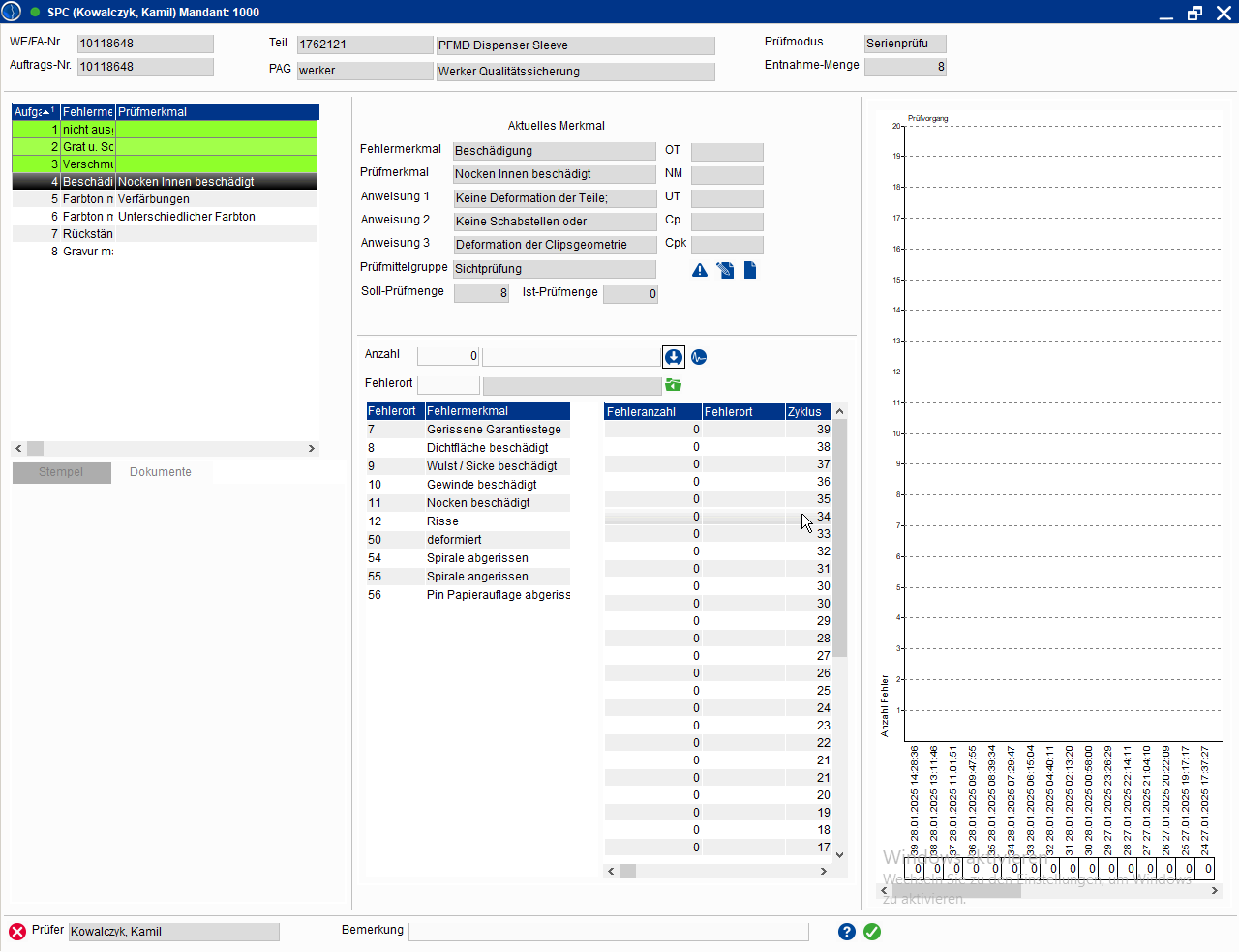Click the Zyklus column header

(806, 411)
